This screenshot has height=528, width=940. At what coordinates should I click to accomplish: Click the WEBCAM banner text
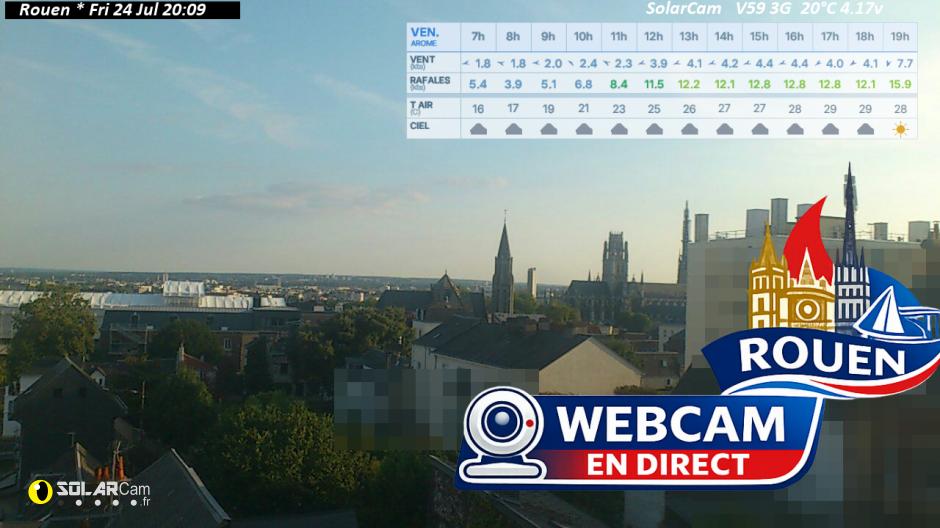(x=670, y=425)
